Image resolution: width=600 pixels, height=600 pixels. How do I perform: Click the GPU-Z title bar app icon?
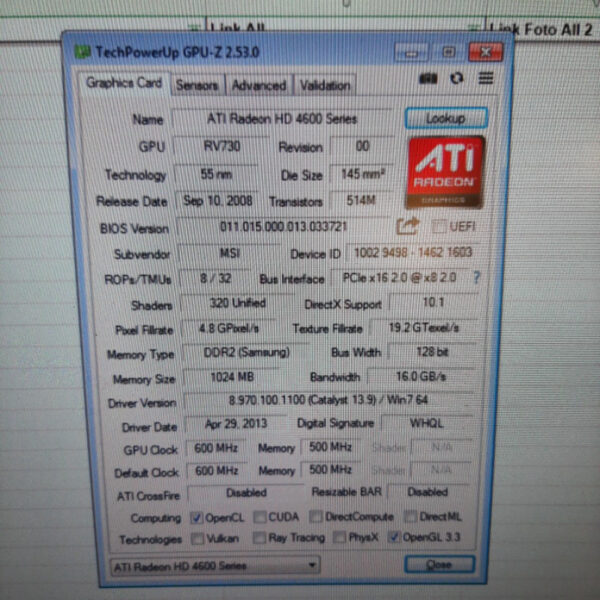pos(82,51)
